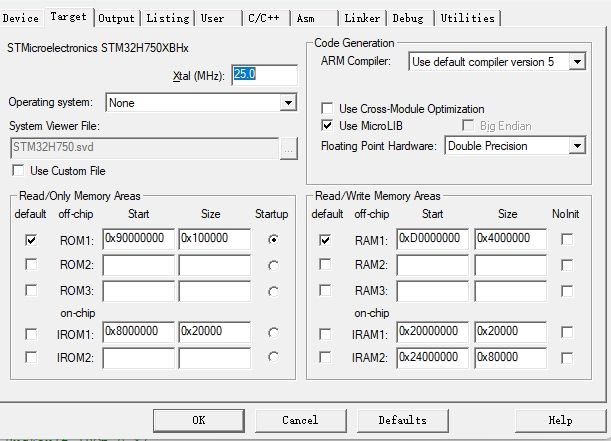The image size is (611, 441).
Task: Select the Target tab
Action: tap(69, 17)
